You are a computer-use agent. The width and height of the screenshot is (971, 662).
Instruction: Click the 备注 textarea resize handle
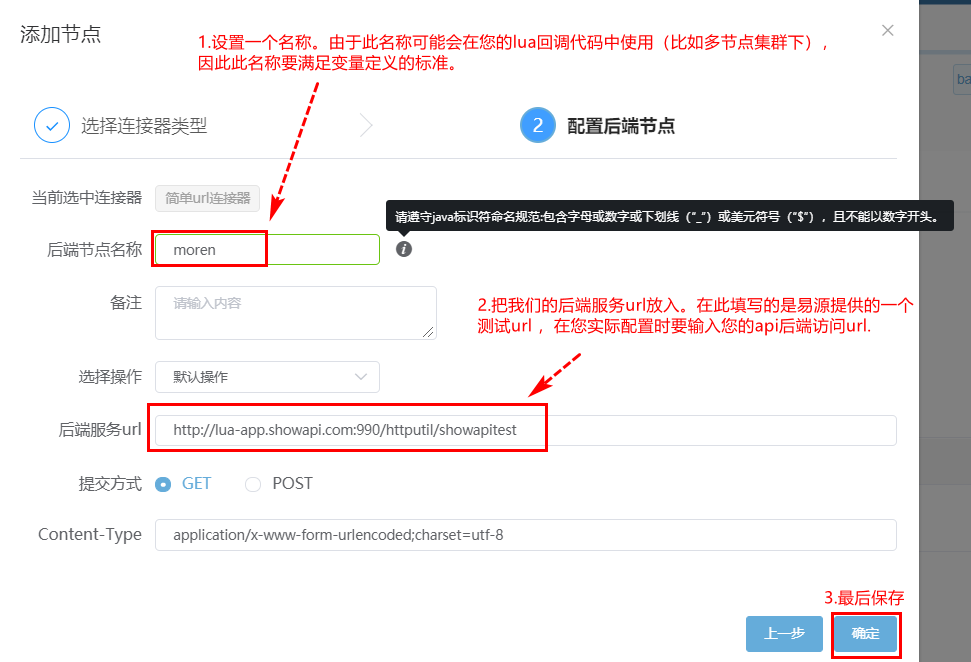point(428,332)
